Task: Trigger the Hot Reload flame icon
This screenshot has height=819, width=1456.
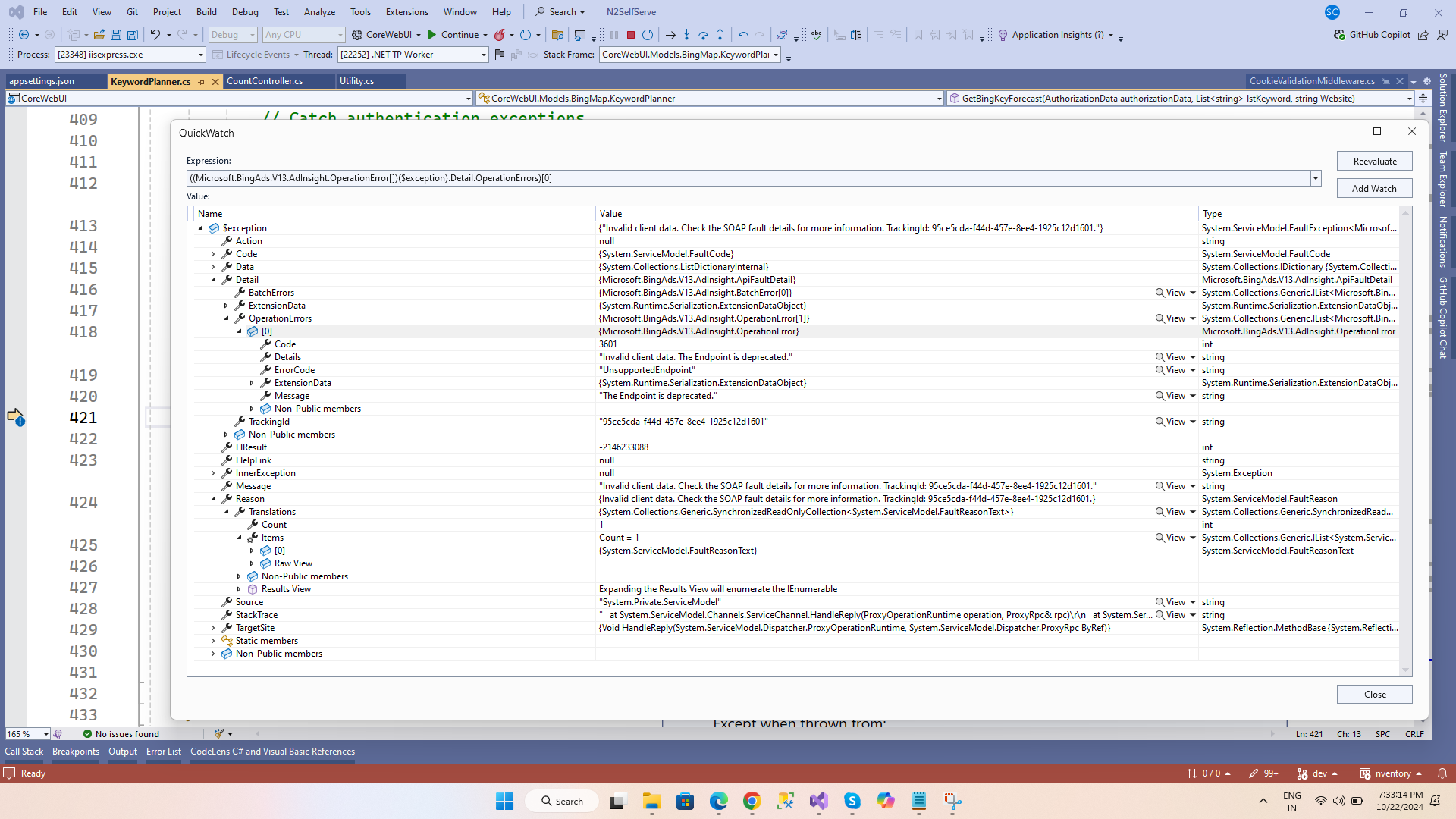Action: pos(500,35)
